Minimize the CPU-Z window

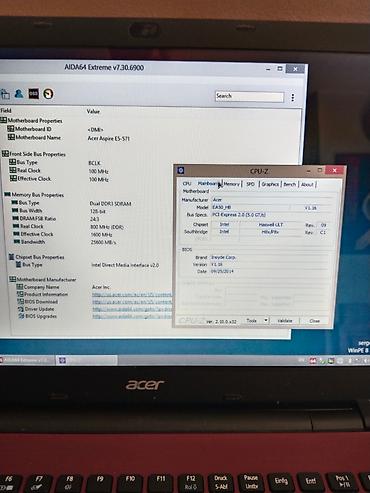[308, 170]
